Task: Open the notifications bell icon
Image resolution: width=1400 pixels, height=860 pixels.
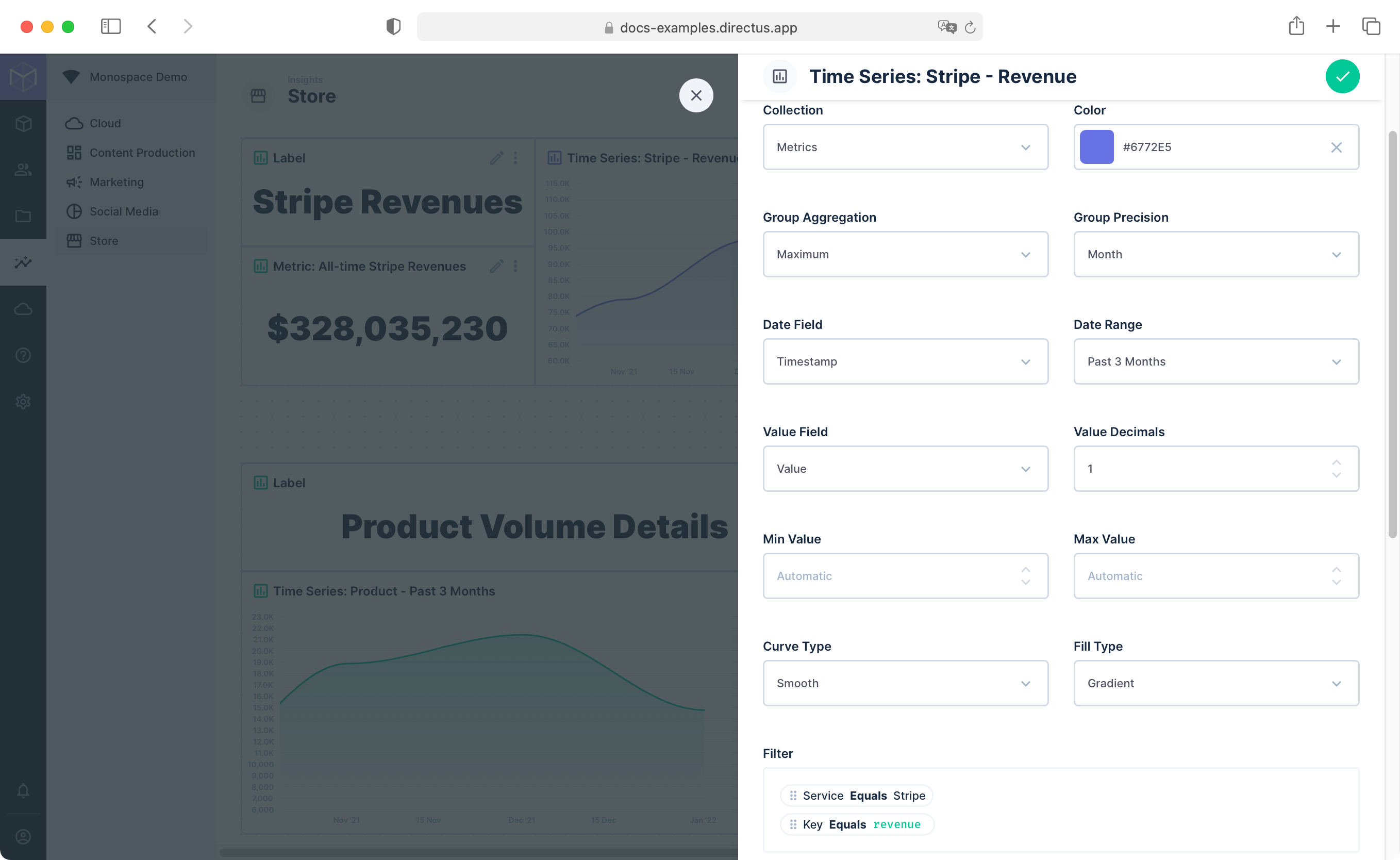Action: (x=23, y=790)
